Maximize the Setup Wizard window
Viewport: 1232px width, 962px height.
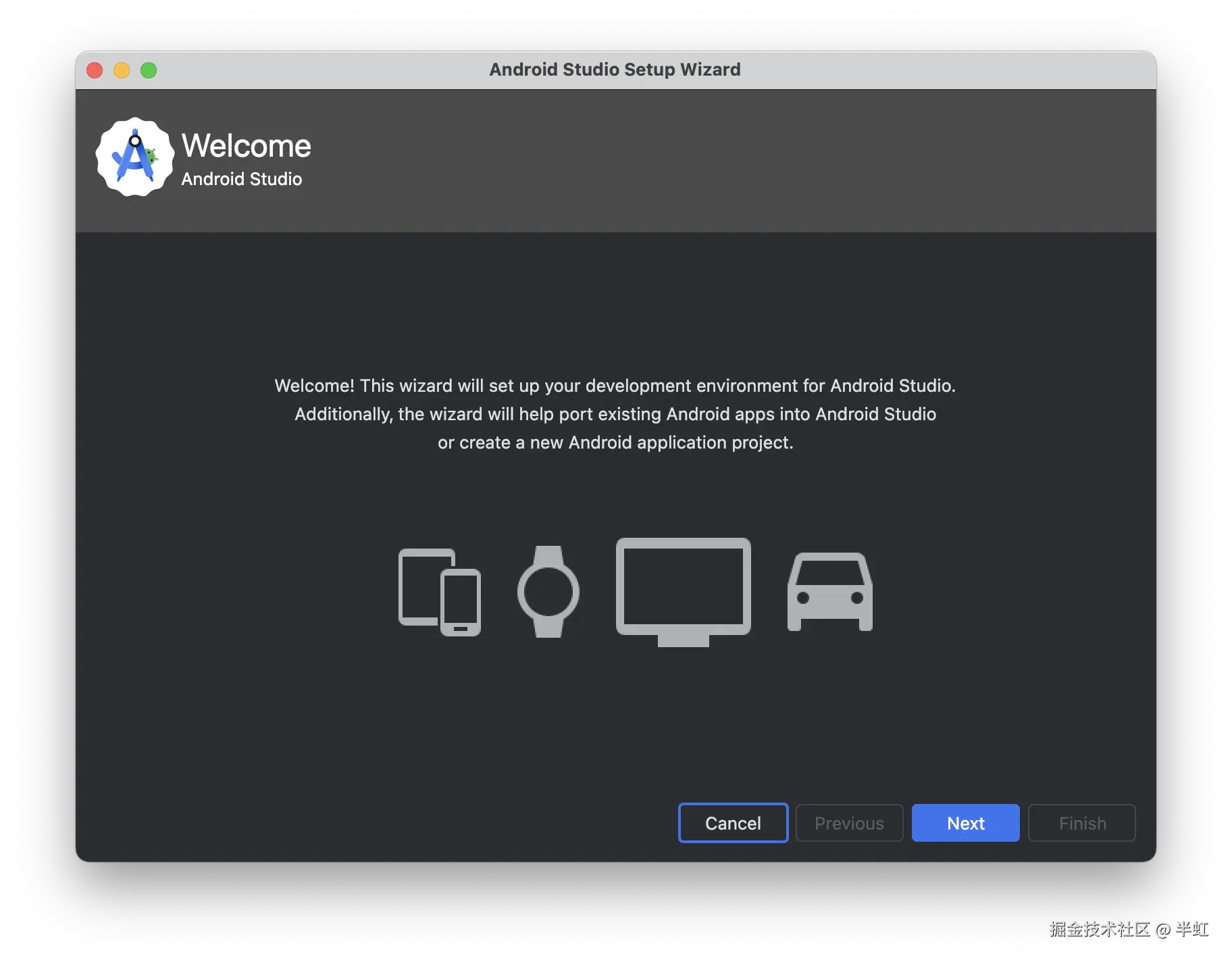point(149,70)
